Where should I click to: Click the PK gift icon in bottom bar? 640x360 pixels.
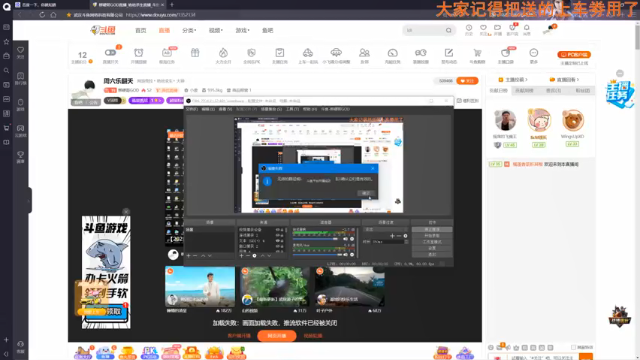149,352
